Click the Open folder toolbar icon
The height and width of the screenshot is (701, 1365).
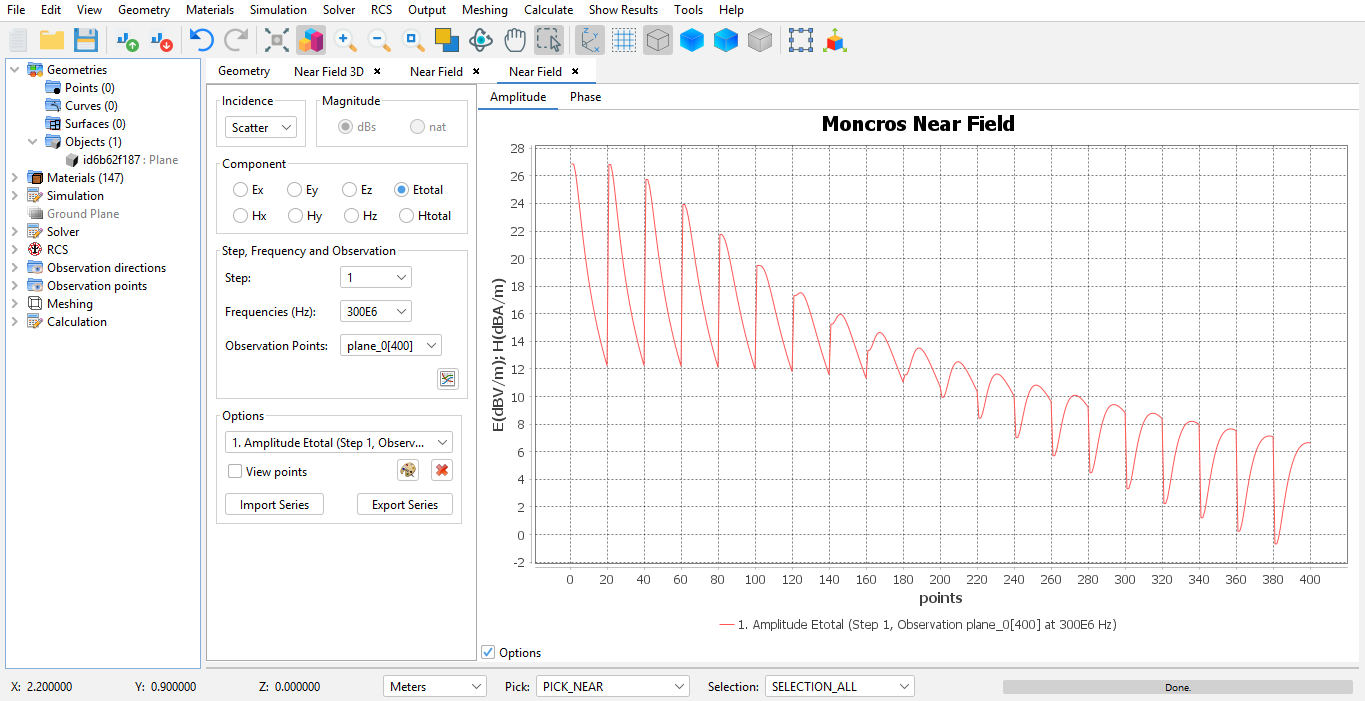[x=52, y=40]
